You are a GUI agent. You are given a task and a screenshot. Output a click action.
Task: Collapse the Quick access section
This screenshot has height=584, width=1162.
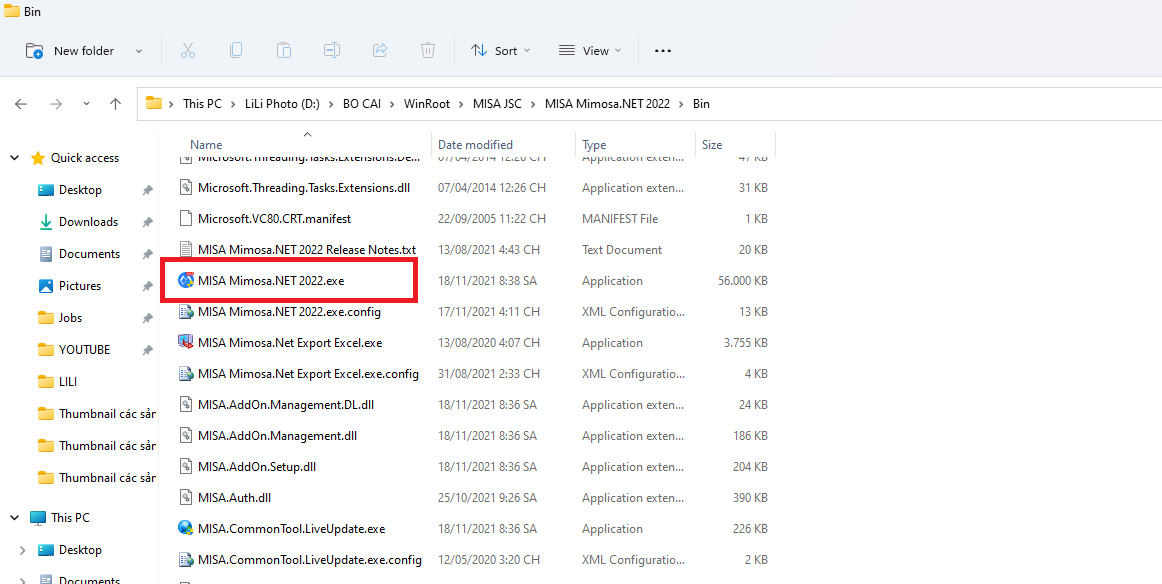tap(14, 158)
